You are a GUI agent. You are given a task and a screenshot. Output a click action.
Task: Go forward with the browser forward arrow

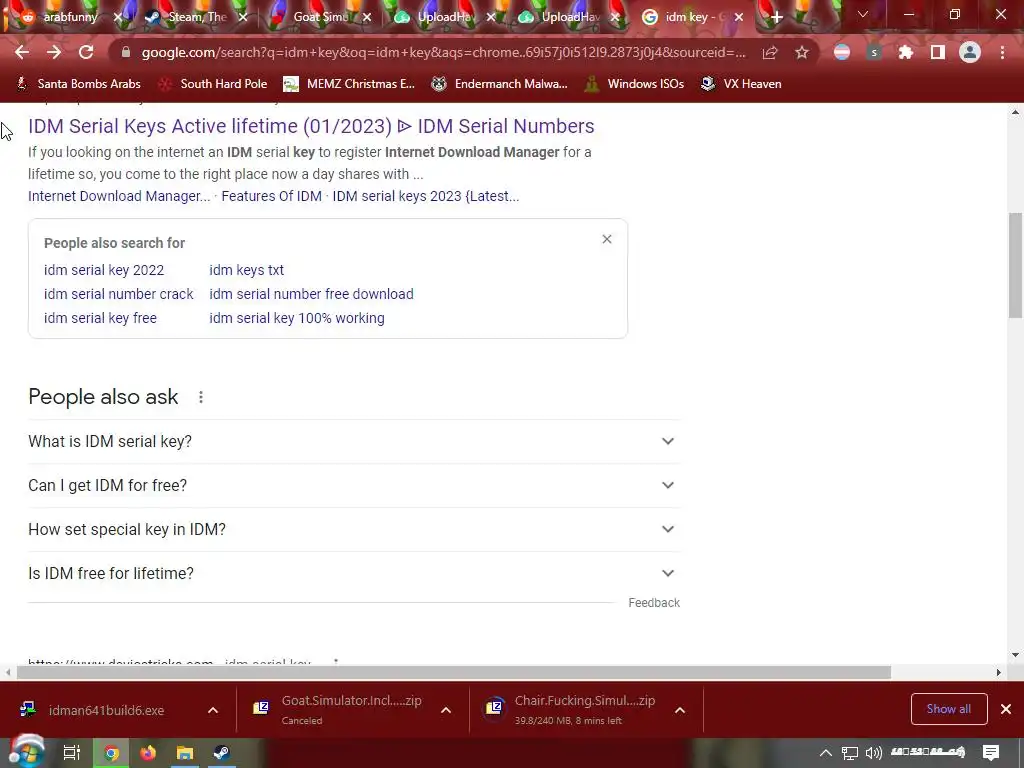pos(54,52)
